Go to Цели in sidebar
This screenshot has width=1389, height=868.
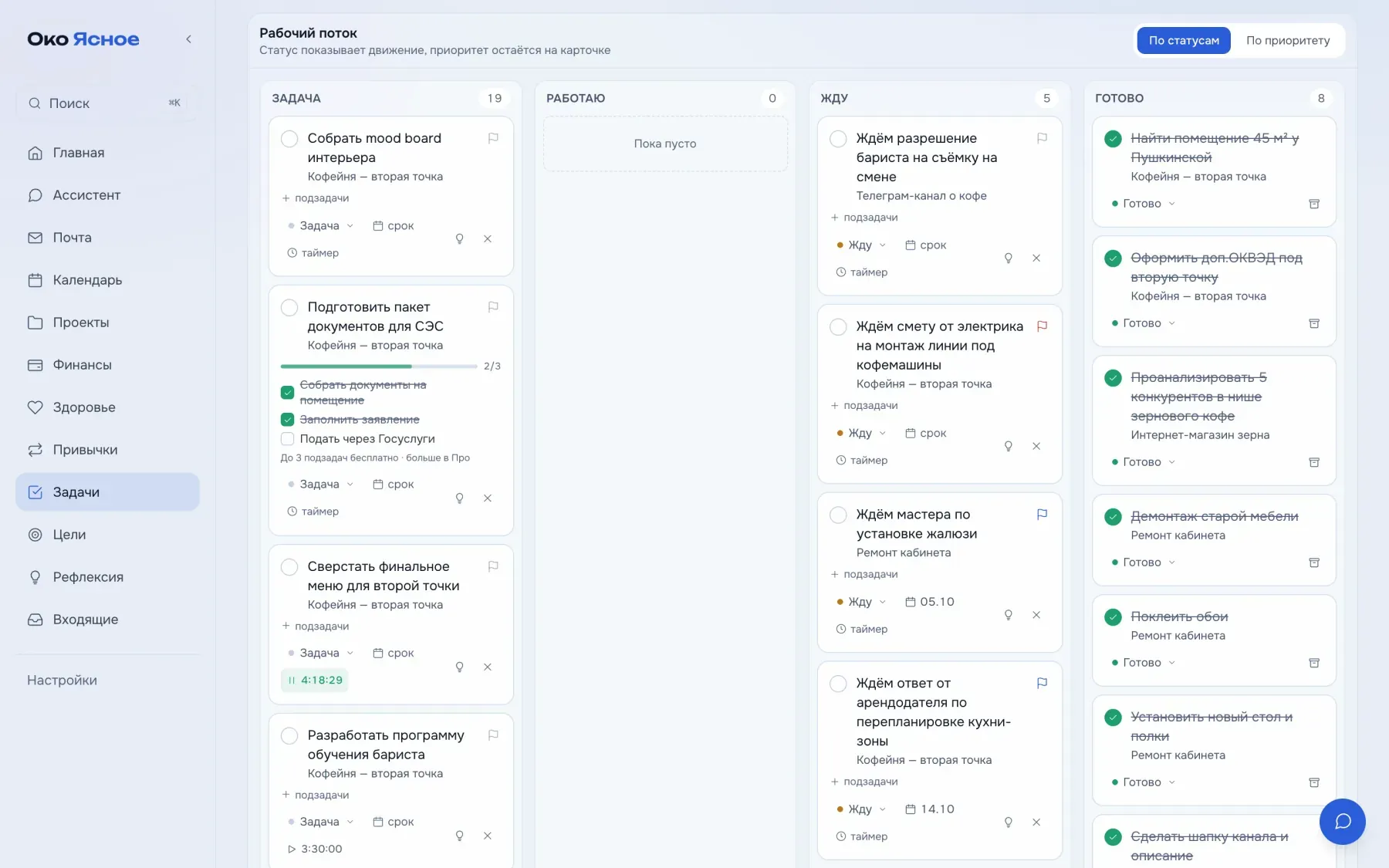tap(107, 535)
